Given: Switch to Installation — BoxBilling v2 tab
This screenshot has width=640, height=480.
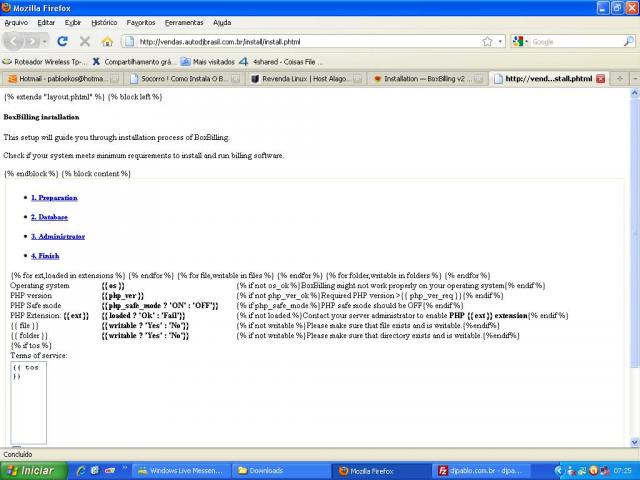Looking at the screenshot, I should [x=428, y=79].
